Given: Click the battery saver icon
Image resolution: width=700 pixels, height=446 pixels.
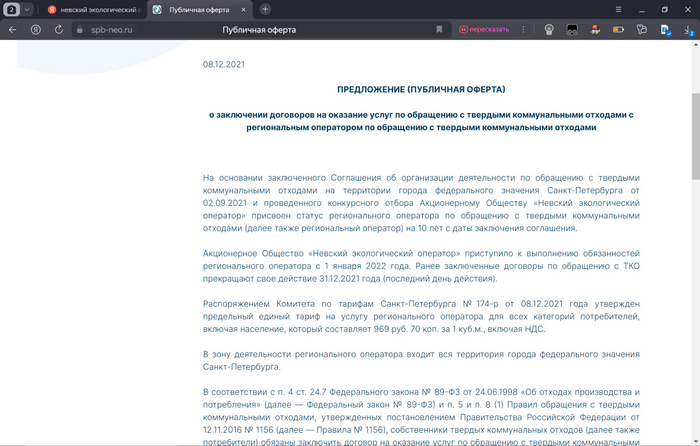Looking at the screenshot, I should (618, 29).
